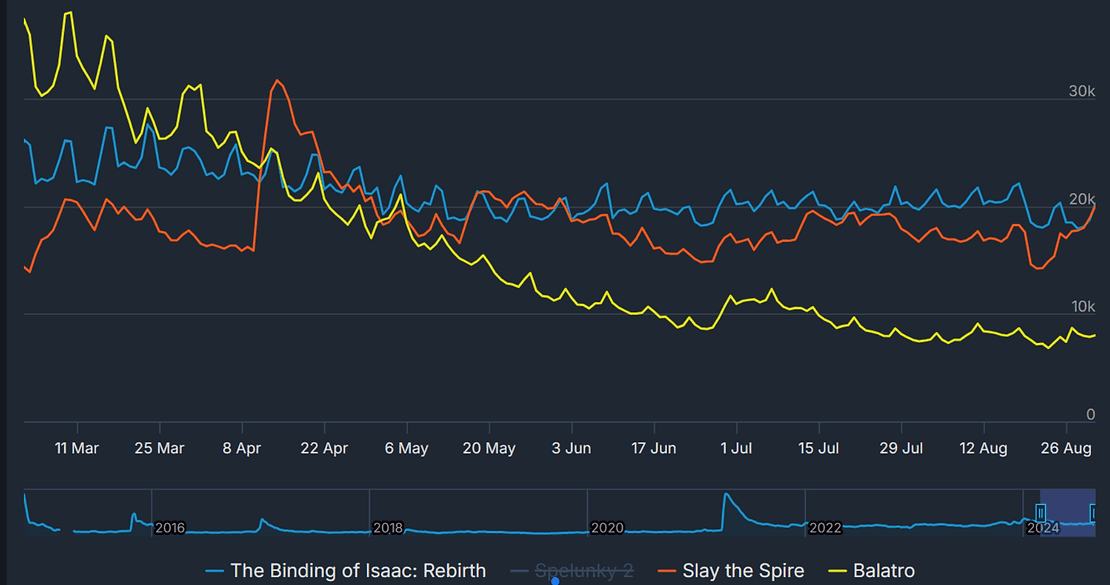1110x585 pixels.
Task: Jump to 2022 on navigator timeline
Action: (x=825, y=528)
